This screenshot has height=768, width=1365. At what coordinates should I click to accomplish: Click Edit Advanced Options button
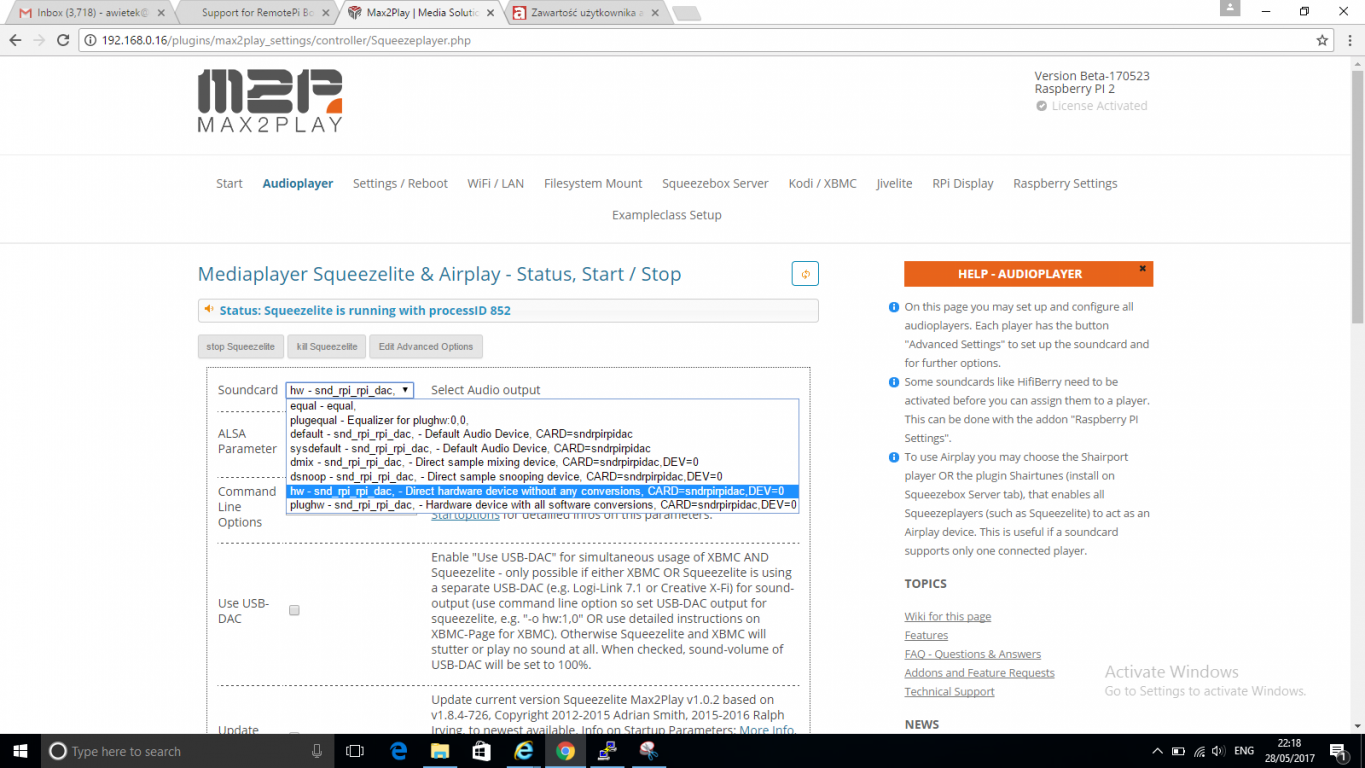click(x=426, y=347)
